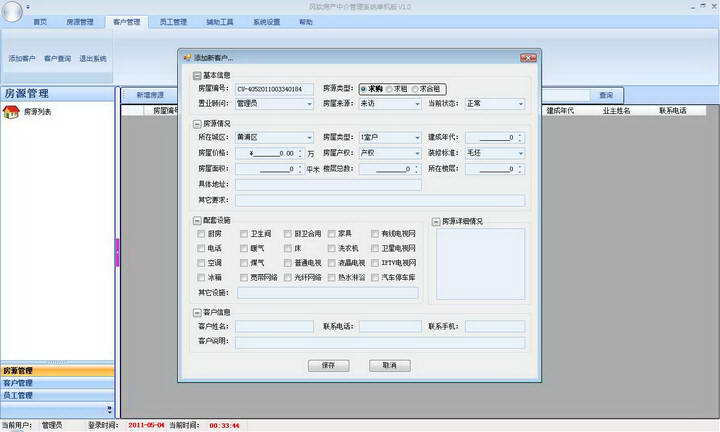
Task: Click the 具体地址 input field
Action: (328, 185)
